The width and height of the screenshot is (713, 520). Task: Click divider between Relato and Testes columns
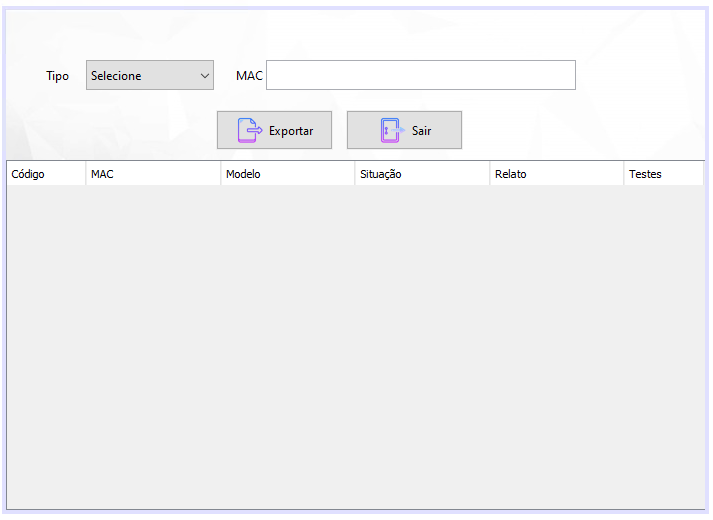click(x=623, y=174)
